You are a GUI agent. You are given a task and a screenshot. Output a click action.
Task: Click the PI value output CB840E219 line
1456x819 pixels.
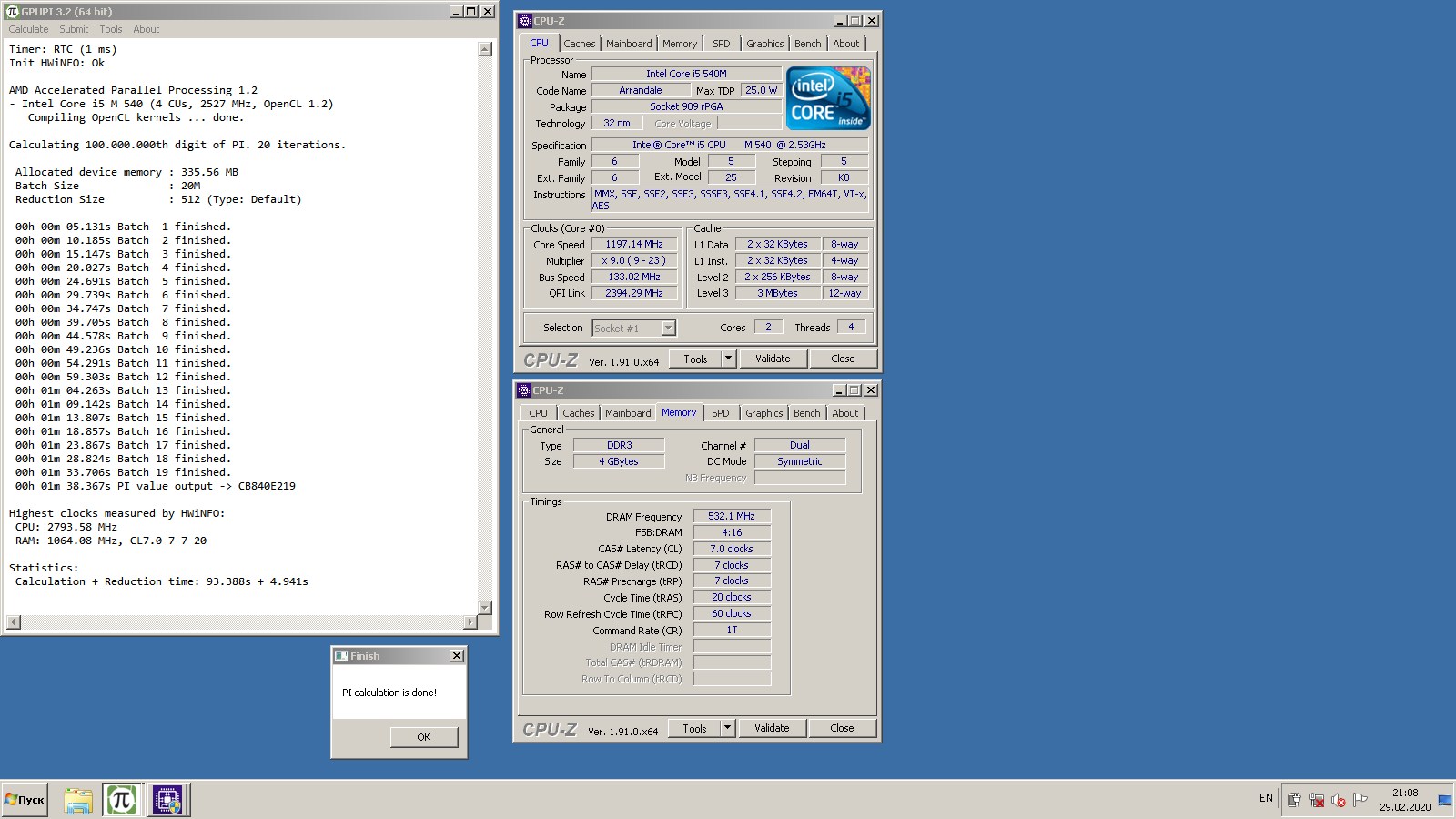coord(155,486)
